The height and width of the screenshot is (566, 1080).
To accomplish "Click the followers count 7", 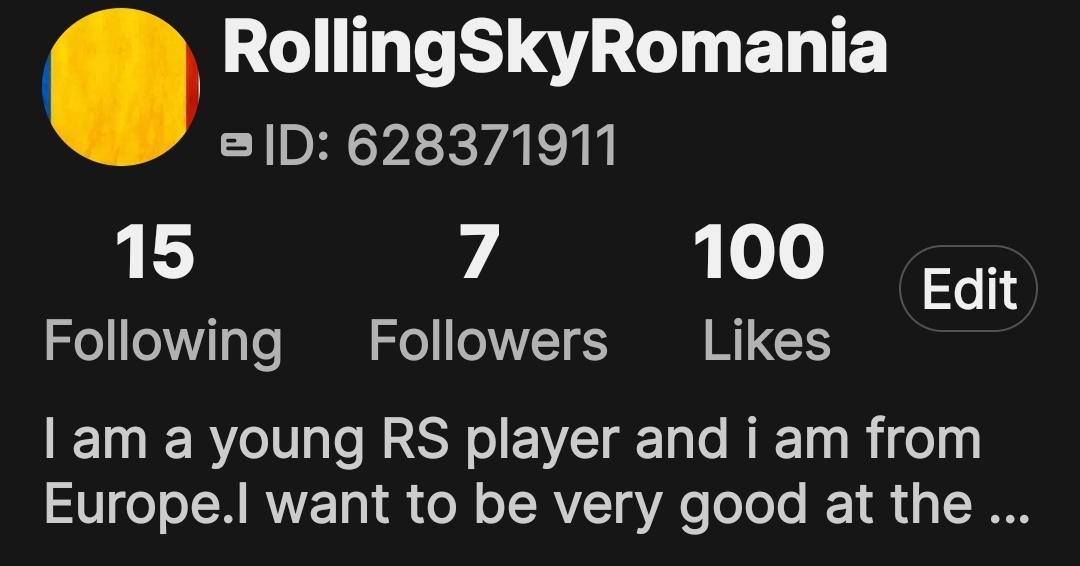I will [479, 253].
